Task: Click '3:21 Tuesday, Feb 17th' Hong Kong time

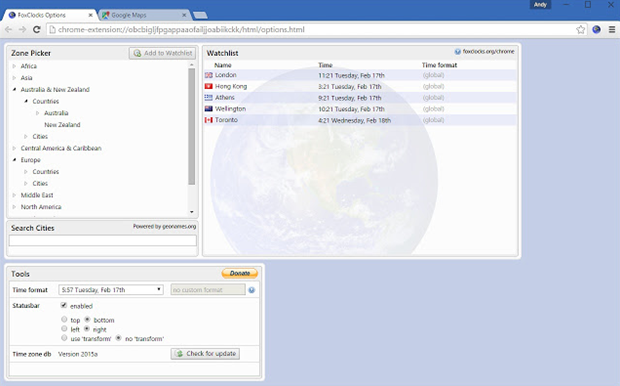Action: (x=350, y=87)
